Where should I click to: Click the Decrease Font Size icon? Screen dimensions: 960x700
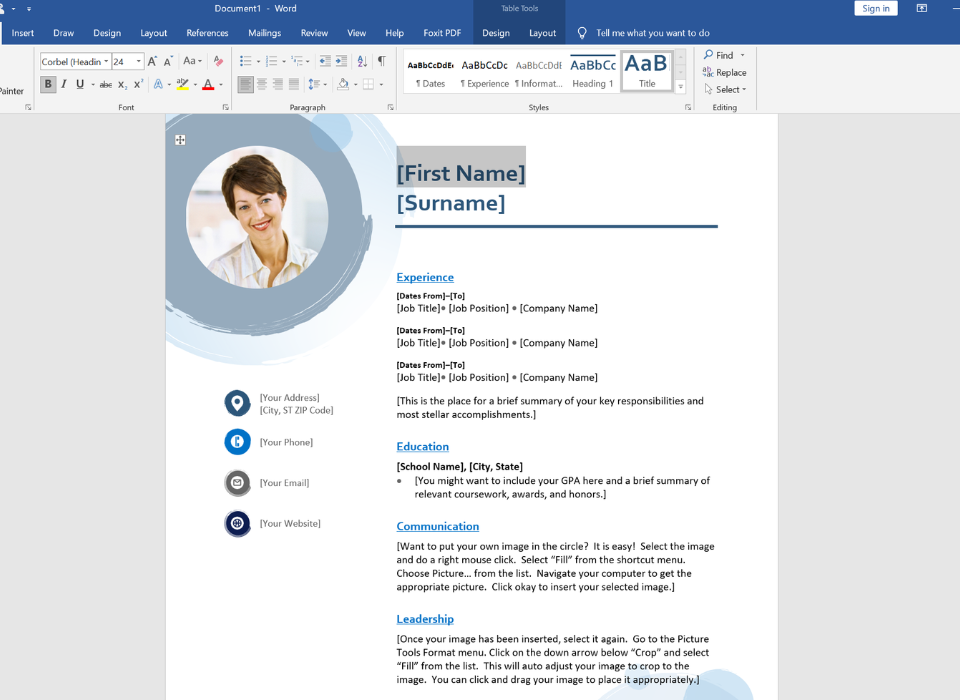168,61
